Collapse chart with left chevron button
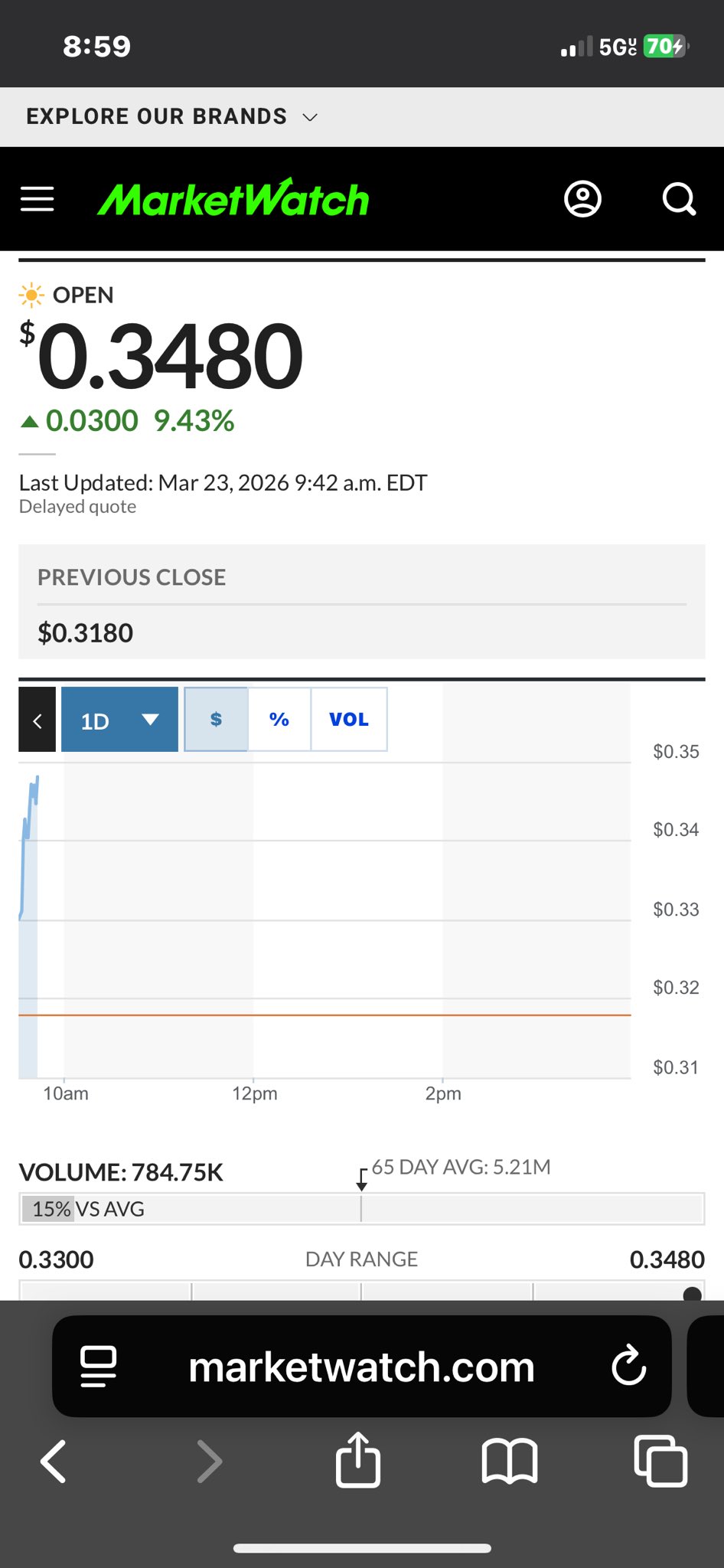 click(x=37, y=720)
